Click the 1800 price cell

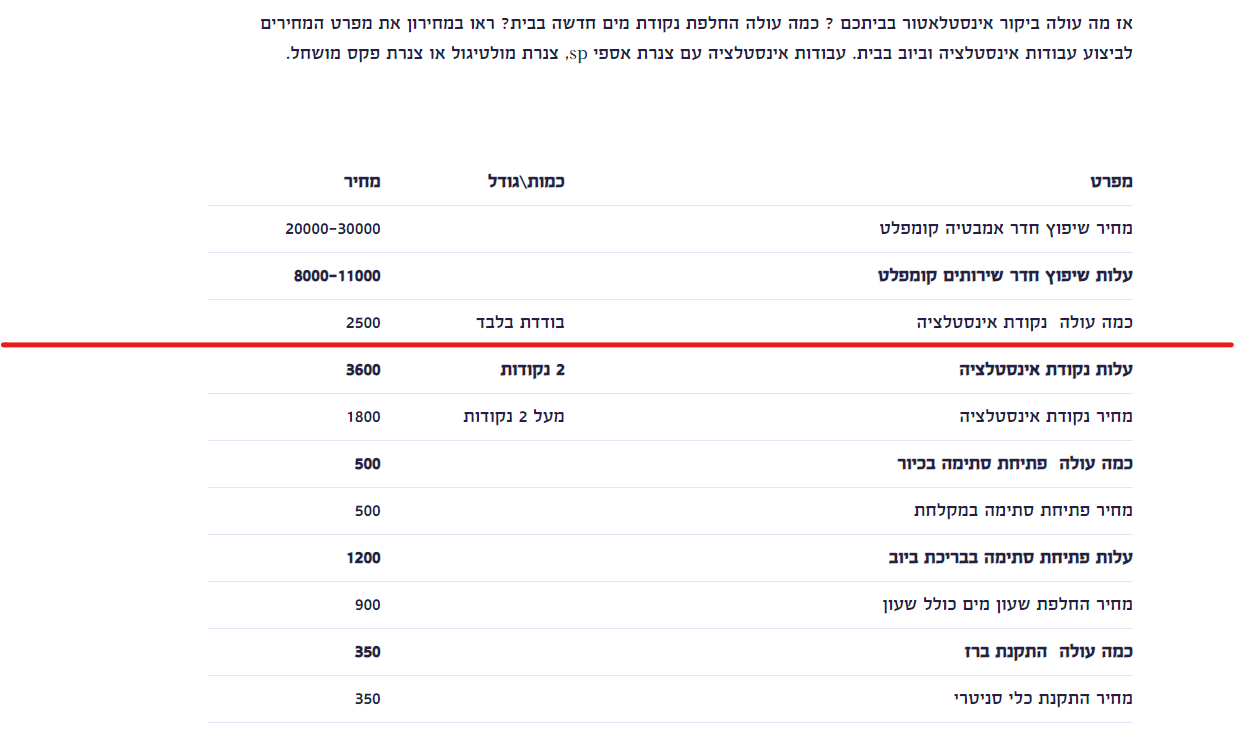tap(363, 417)
